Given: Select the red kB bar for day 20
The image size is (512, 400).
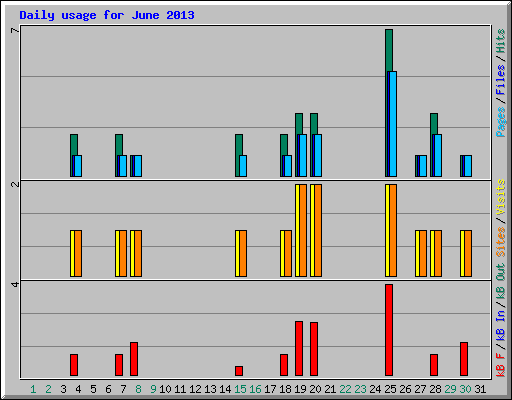Looking at the screenshot, I should tap(314, 349).
